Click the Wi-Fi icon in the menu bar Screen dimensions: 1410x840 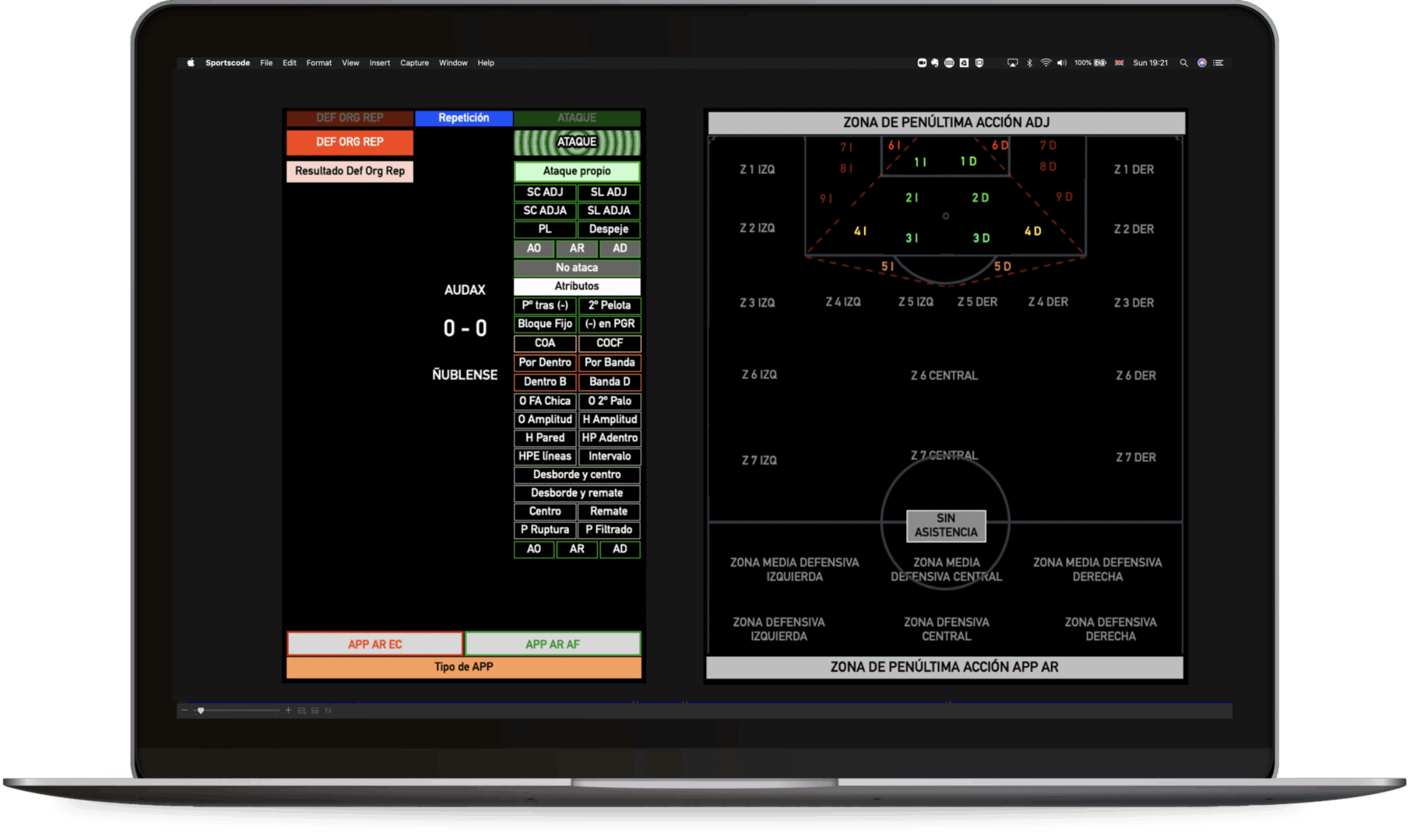[1045, 63]
